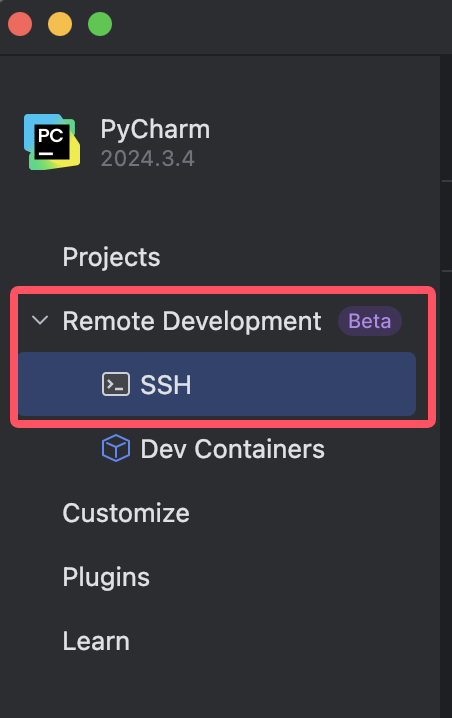Select the SSH text label
452x718 pixels.
click(x=165, y=385)
